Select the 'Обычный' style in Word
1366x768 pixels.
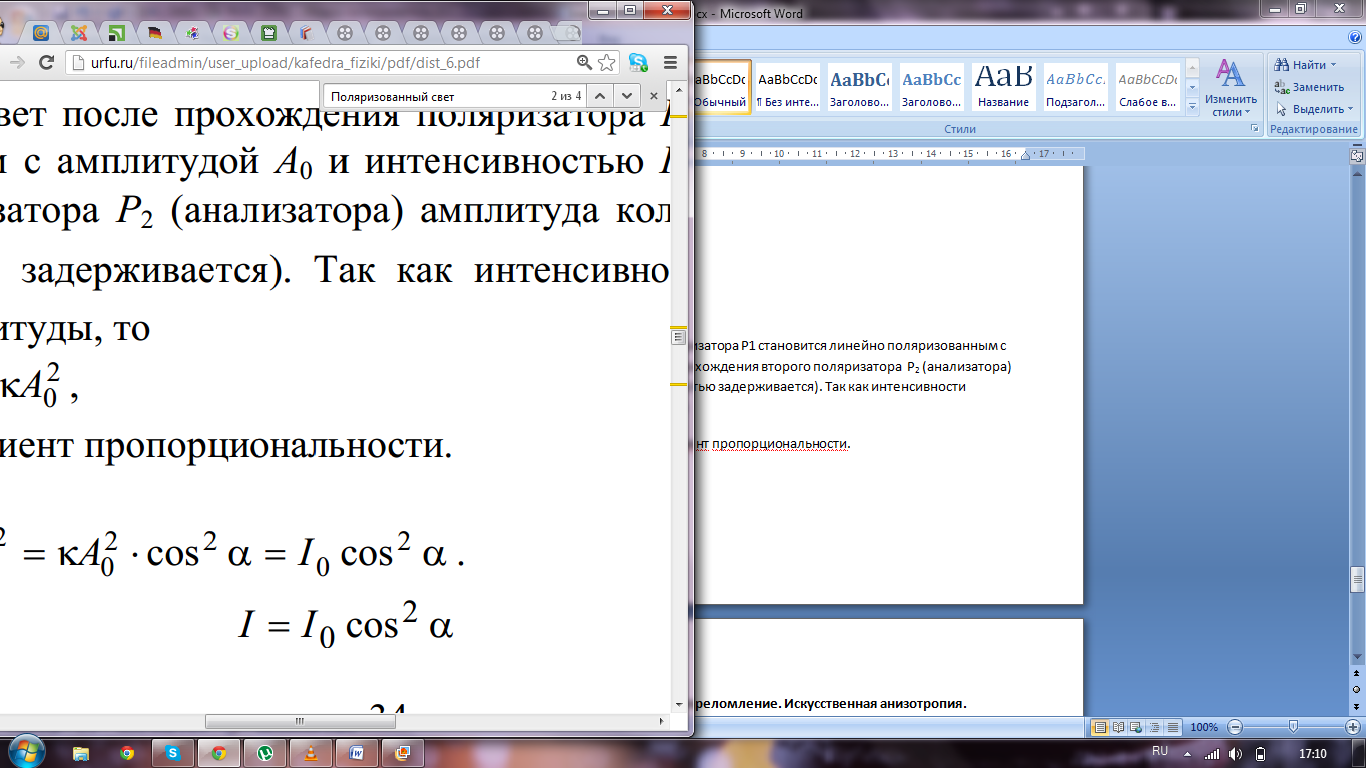(721, 88)
